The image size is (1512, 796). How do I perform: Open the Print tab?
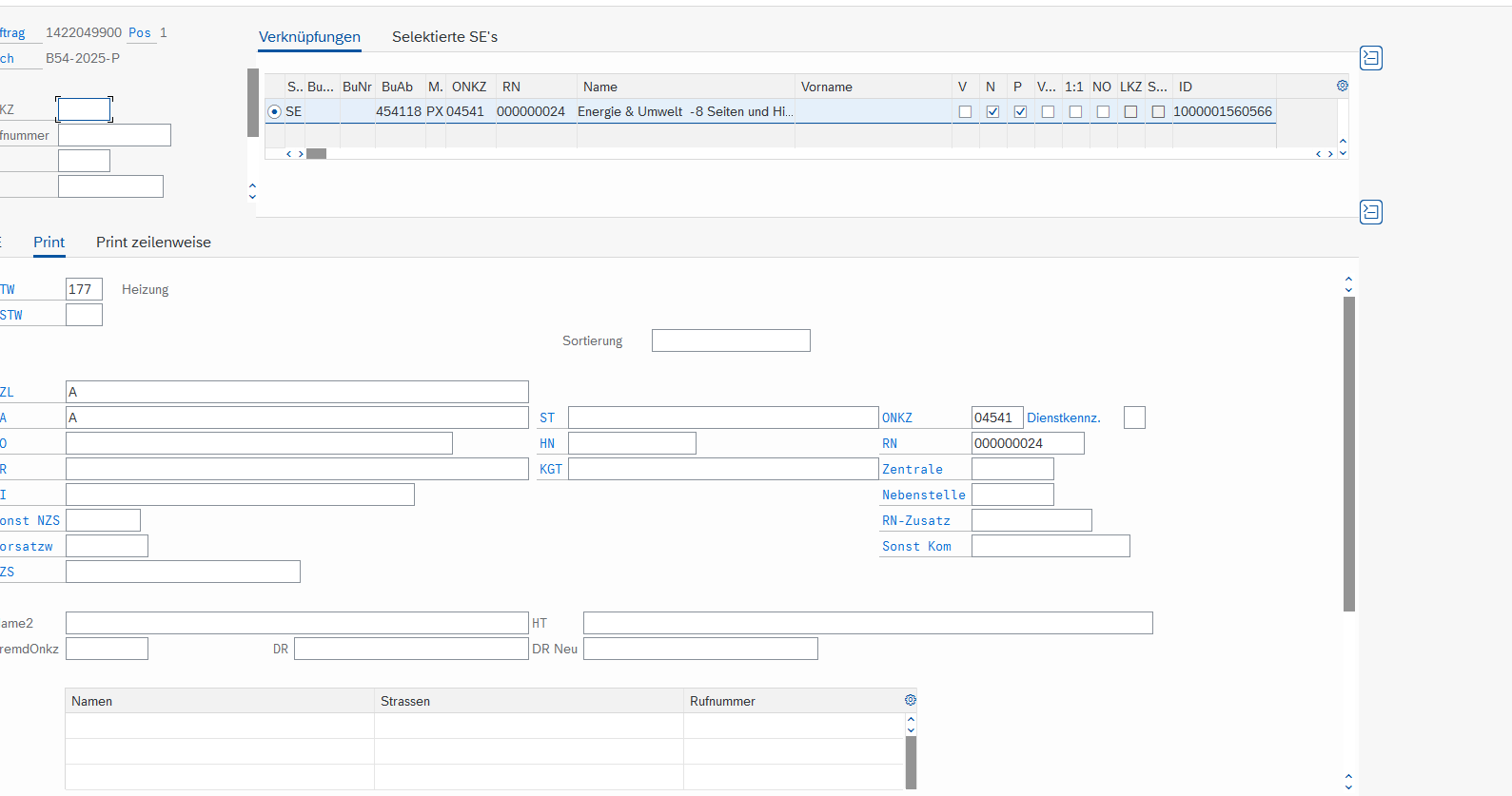click(49, 243)
